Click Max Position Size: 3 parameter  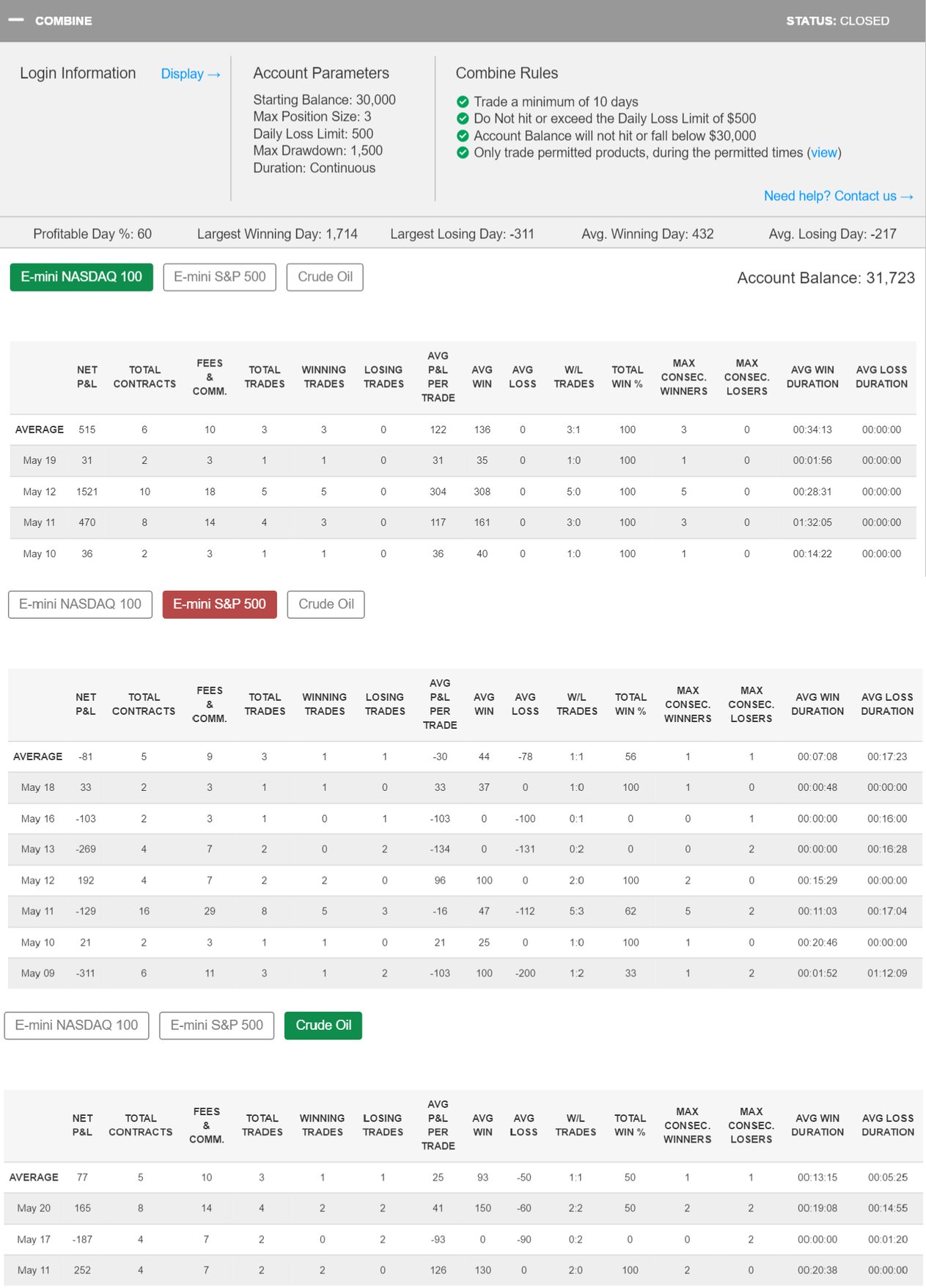(x=312, y=117)
